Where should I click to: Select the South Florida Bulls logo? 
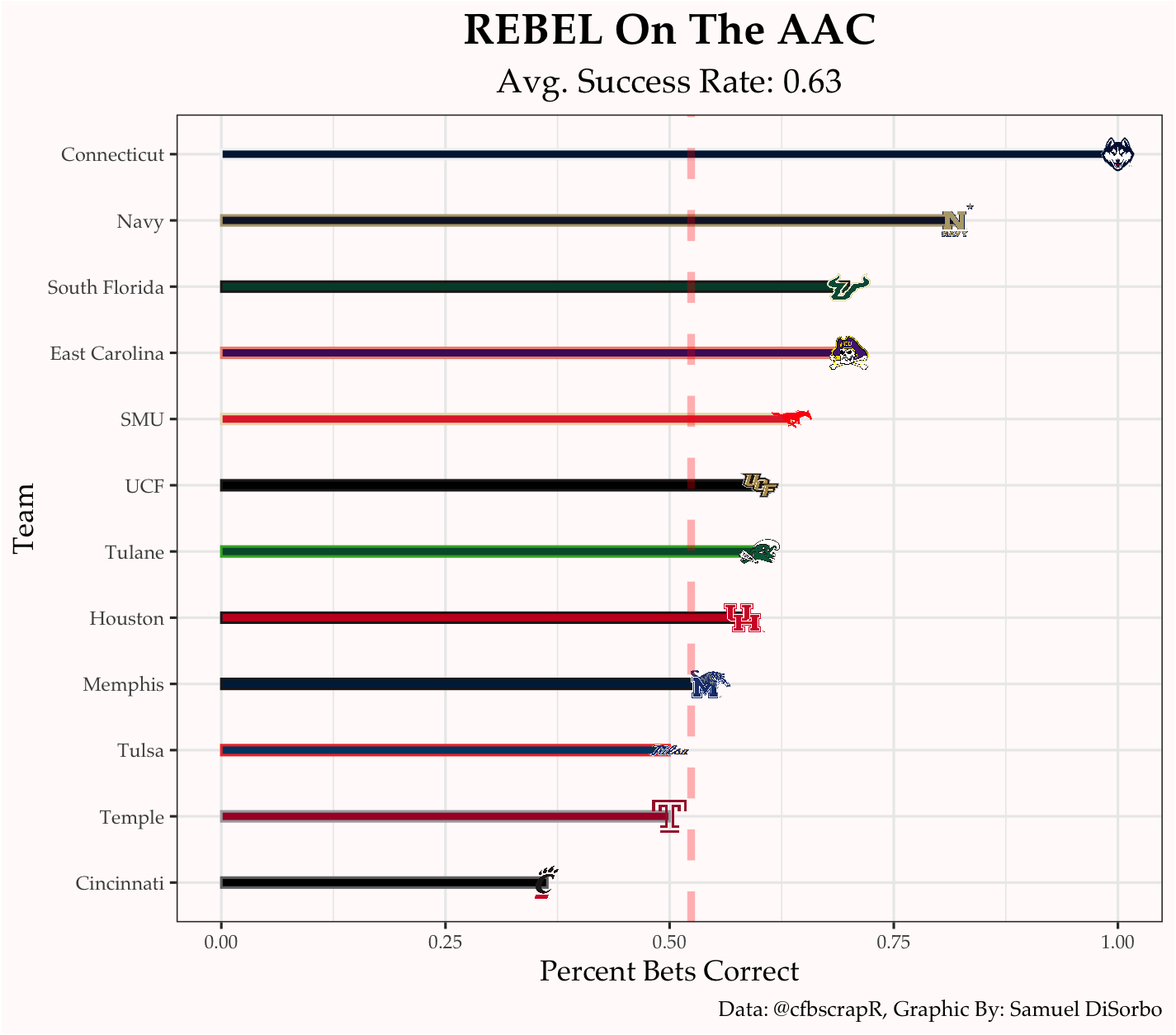(x=848, y=287)
